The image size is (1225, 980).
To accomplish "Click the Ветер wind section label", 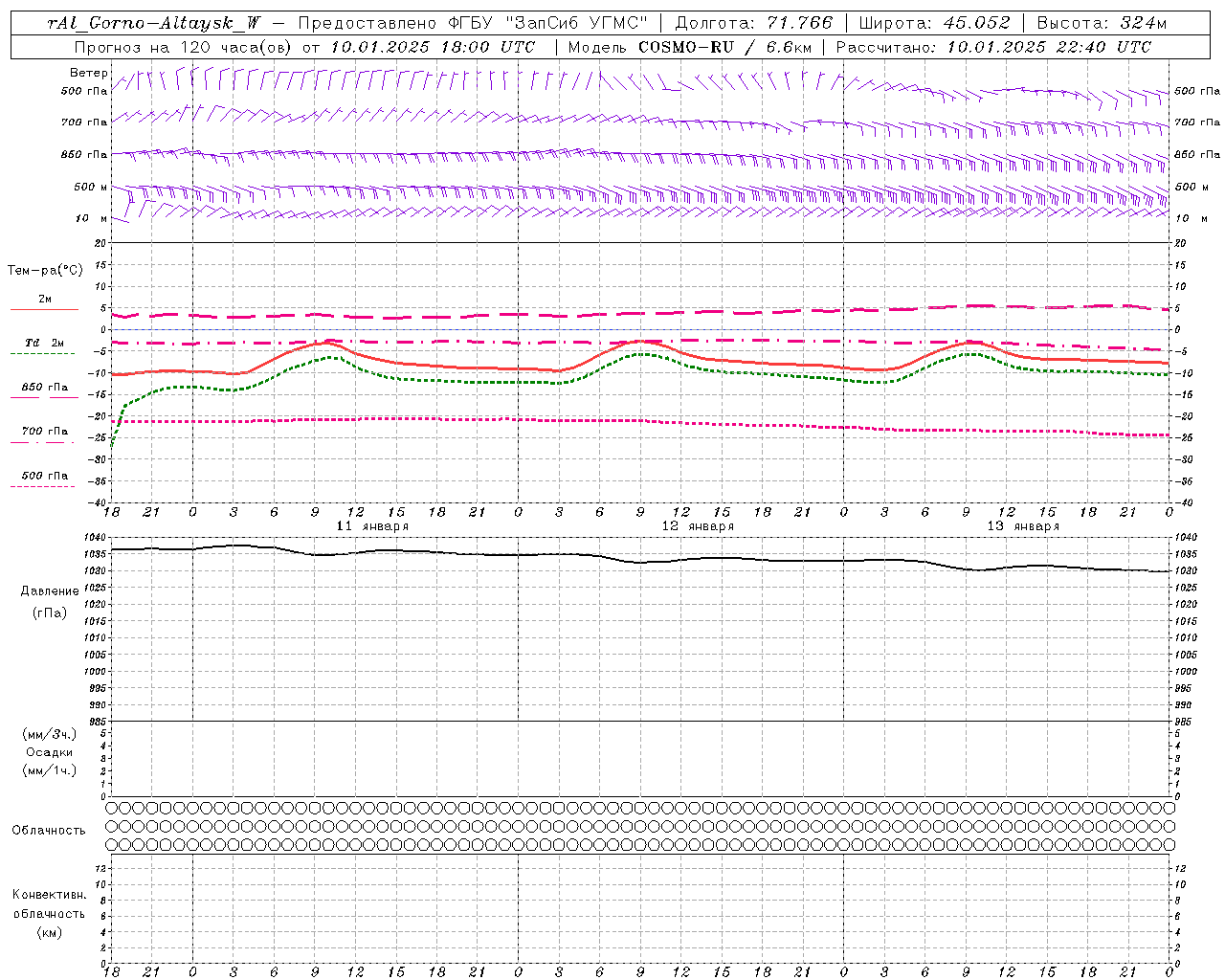I will pyautogui.click(x=88, y=73).
